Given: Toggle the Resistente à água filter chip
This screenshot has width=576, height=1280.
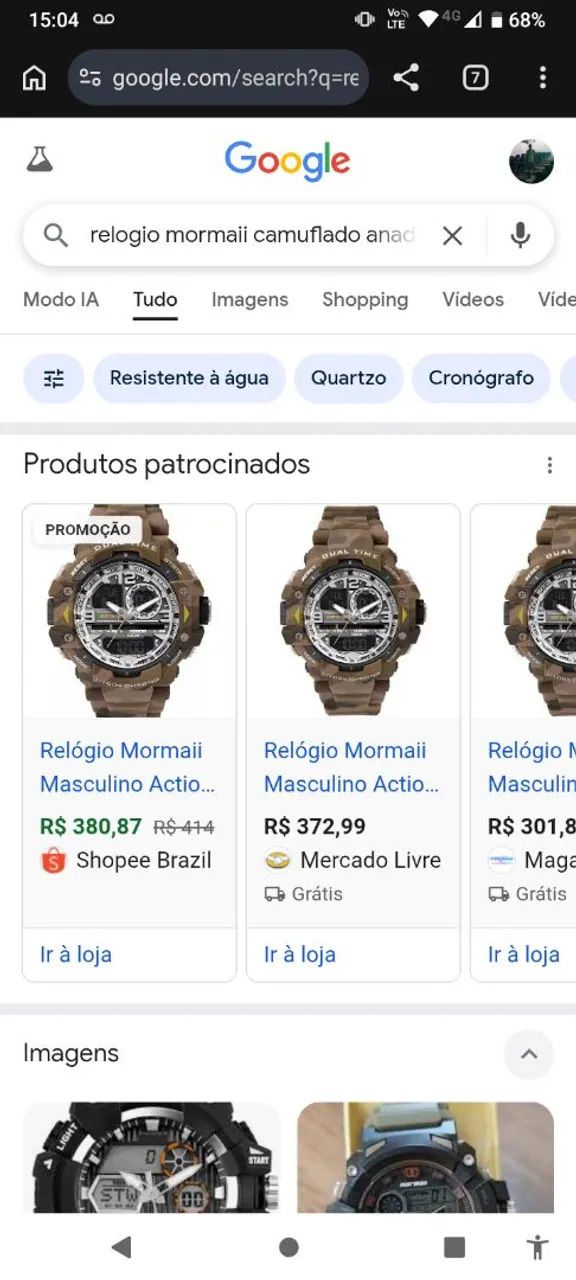Looking at the screenshot, I should pos(189,378).
